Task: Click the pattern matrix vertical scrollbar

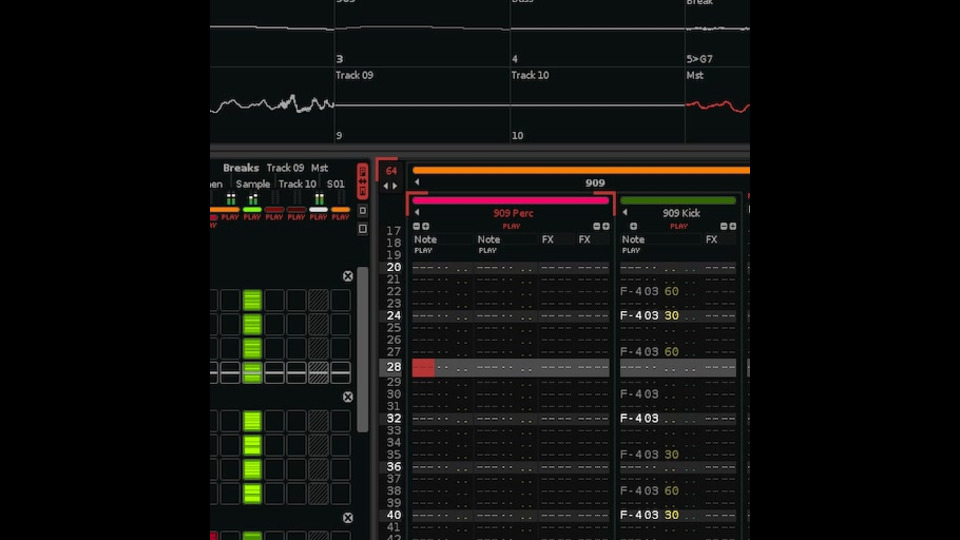Action: [x=362, y=349]
